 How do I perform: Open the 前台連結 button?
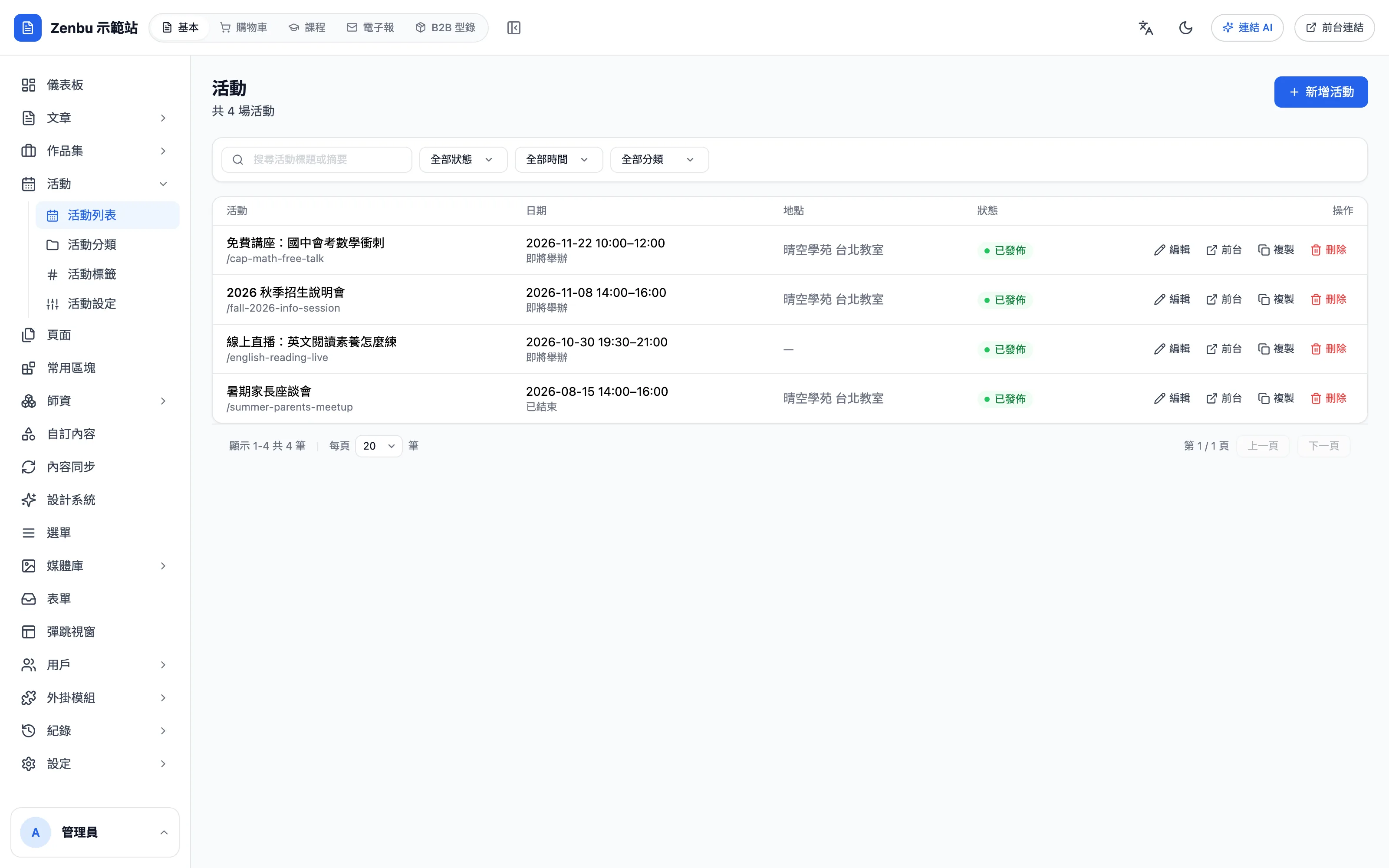coord(1334,27)
